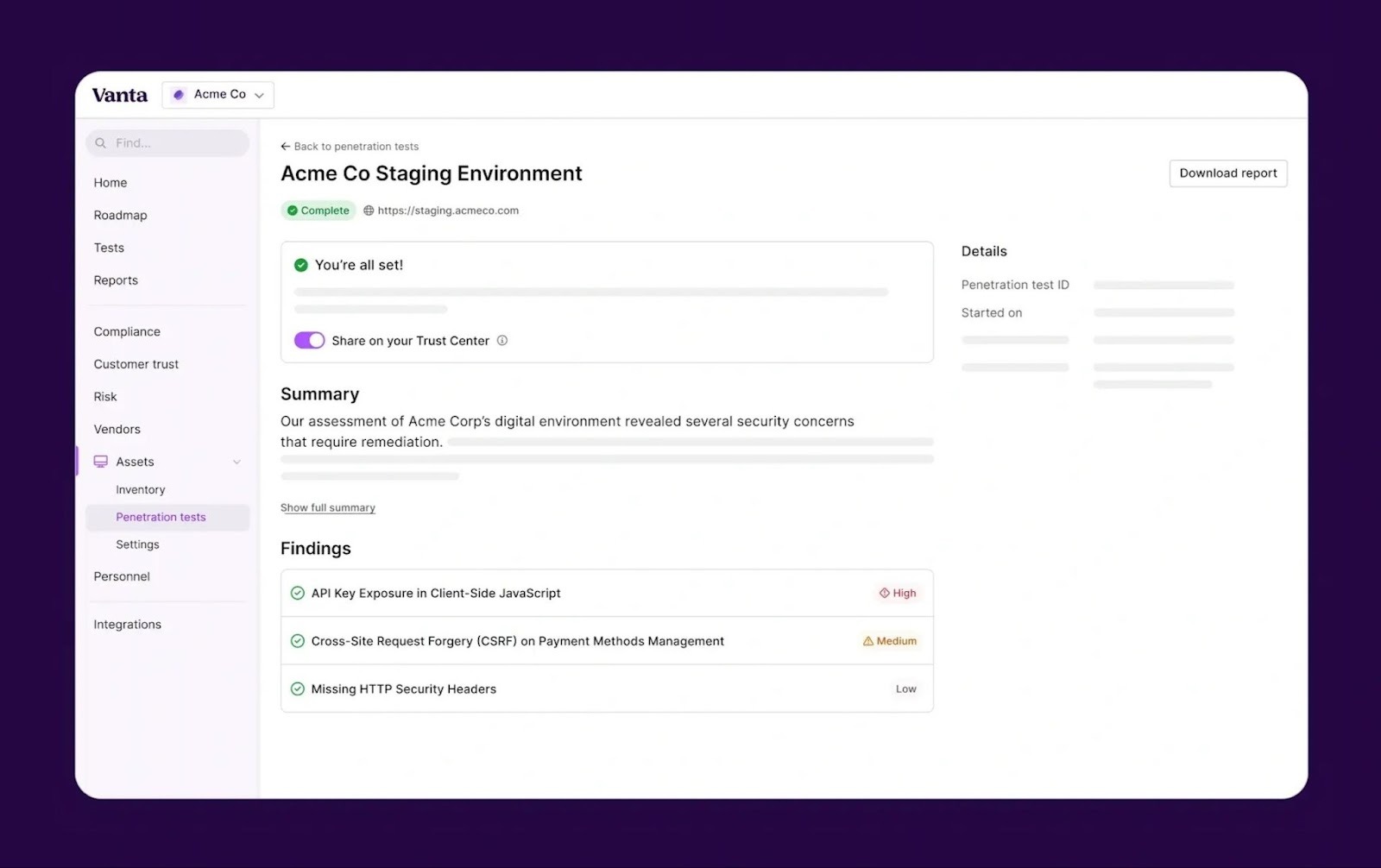Click the Download report button
Screen dimensions: 1381x868
click(1228, 173)
